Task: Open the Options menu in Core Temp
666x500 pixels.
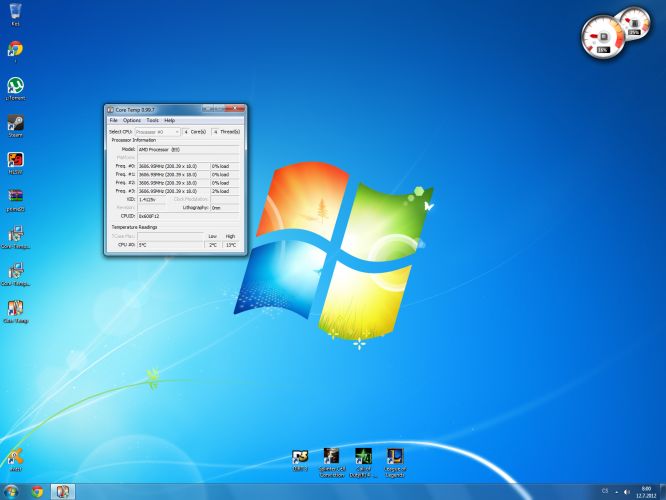Action: (132, 121)
